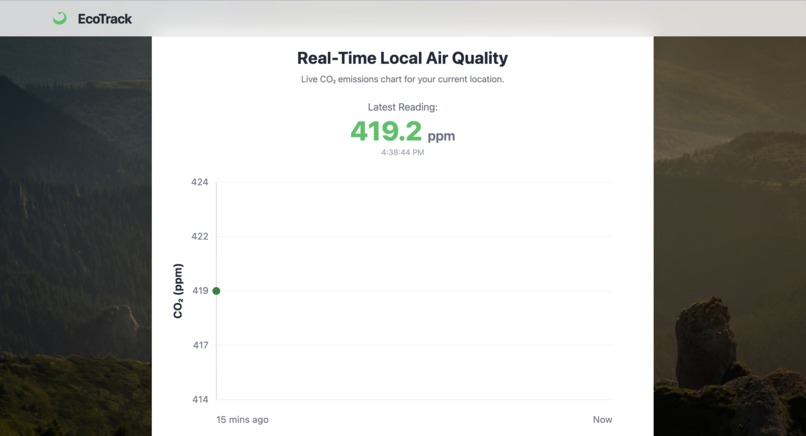
Task: Click the 4:38:44 PM timestamp
Action: point(402,152)
